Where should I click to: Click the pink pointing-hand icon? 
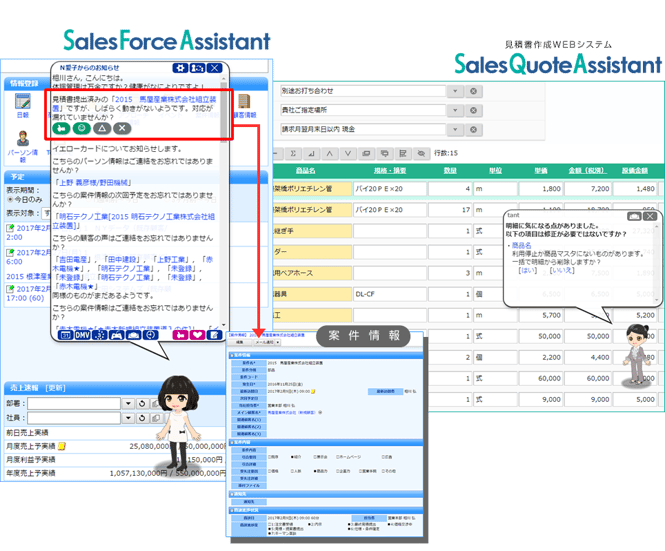pyautogui.click(x=180, y=335)
